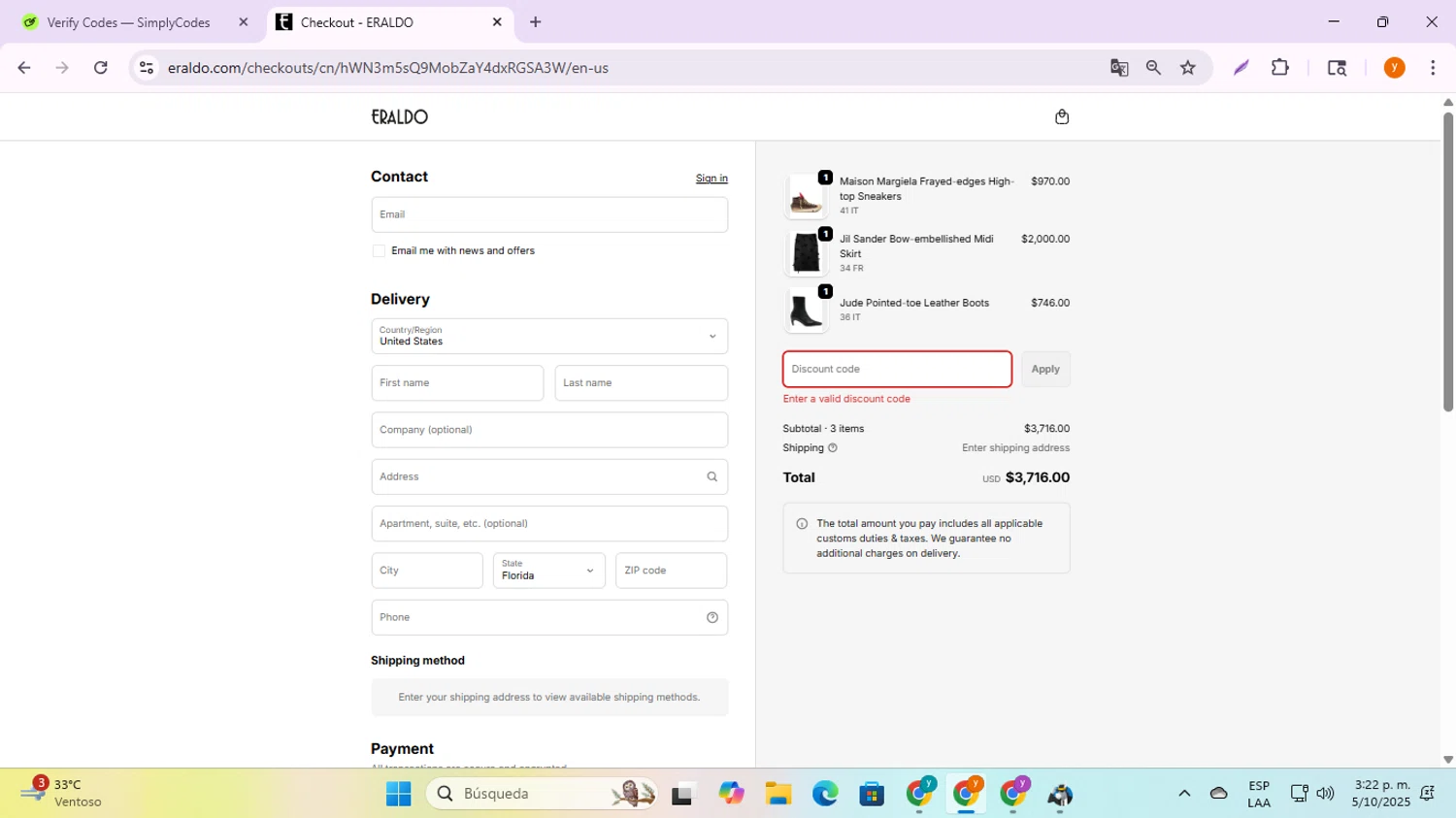Click the Task View taskbar icon
1456x818 pixels.
(x=683, y=794)
